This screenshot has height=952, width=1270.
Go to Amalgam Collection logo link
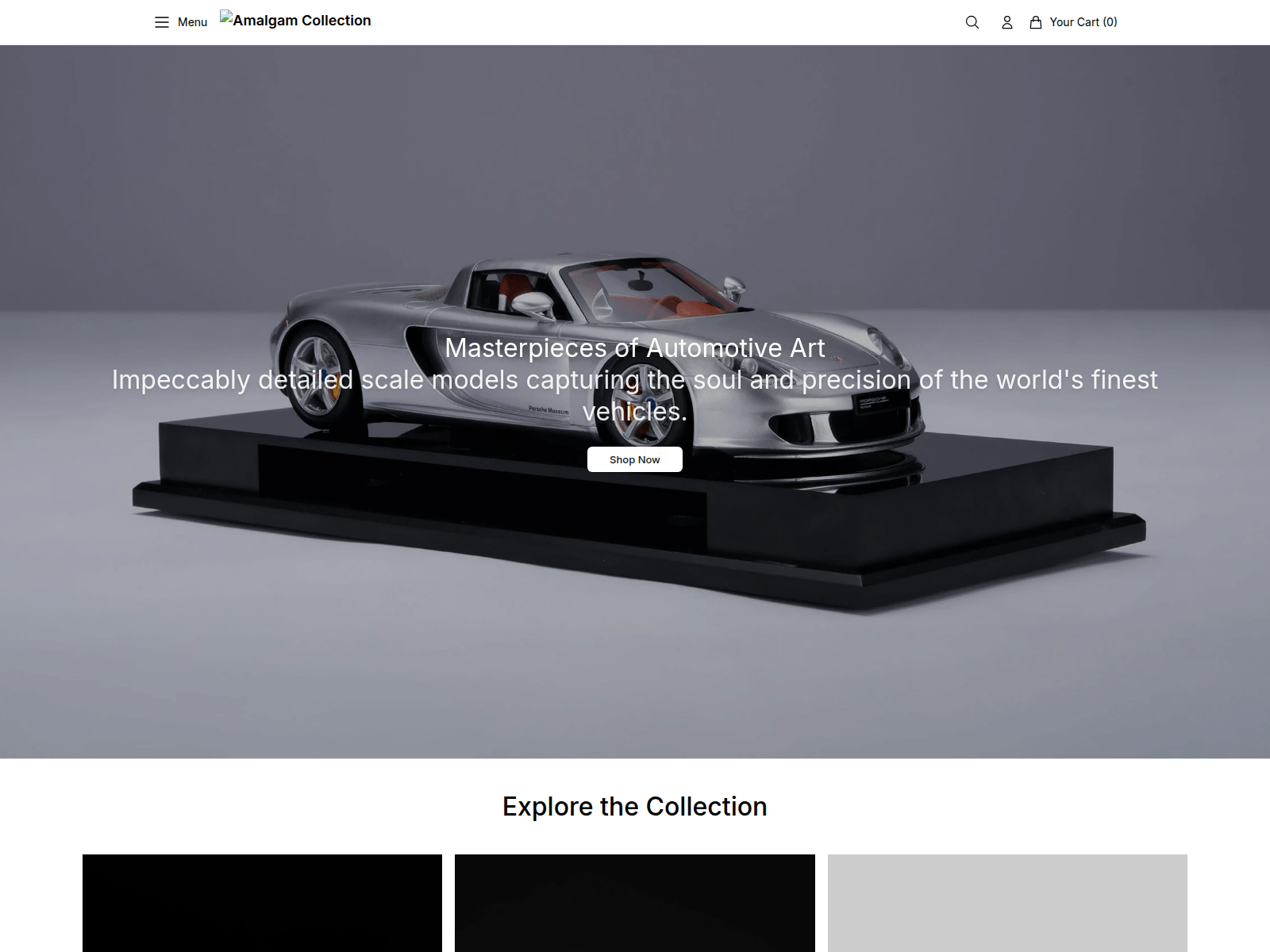point(295,21)
